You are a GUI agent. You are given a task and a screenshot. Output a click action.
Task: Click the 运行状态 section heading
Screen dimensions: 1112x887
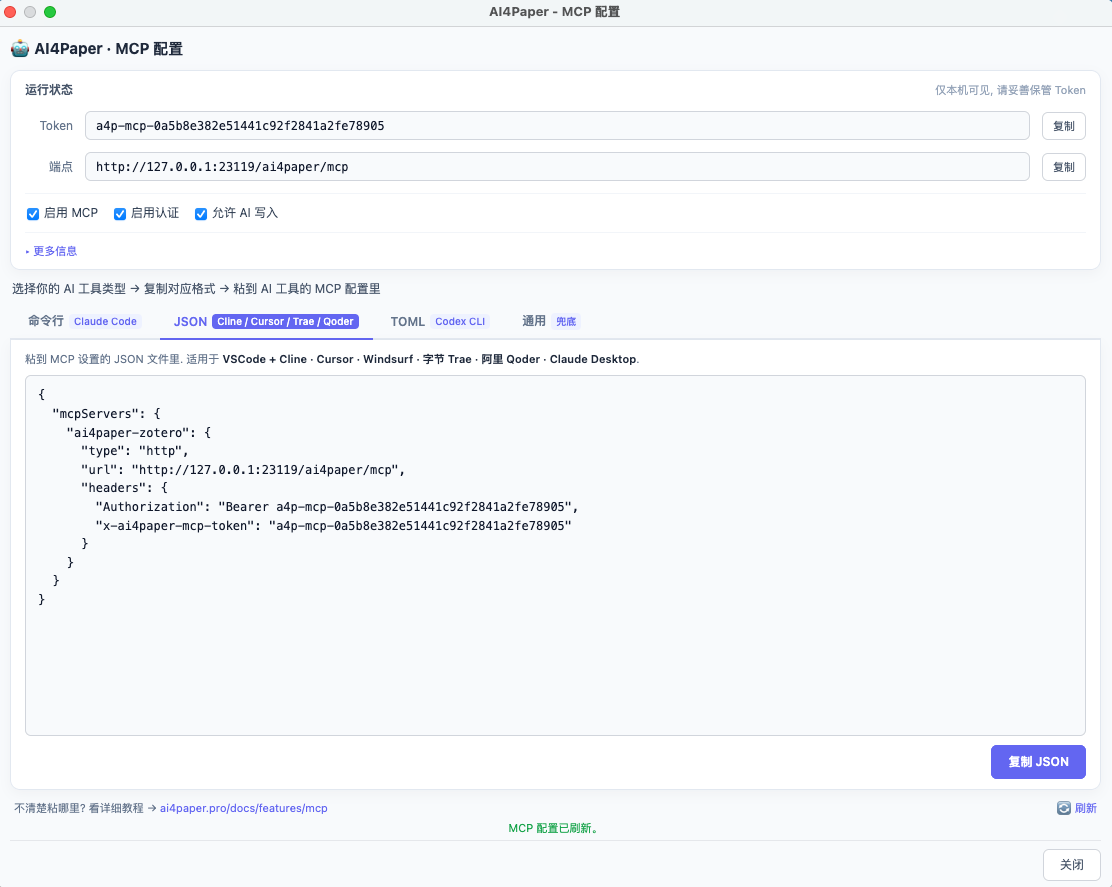[x=49, y=89]
